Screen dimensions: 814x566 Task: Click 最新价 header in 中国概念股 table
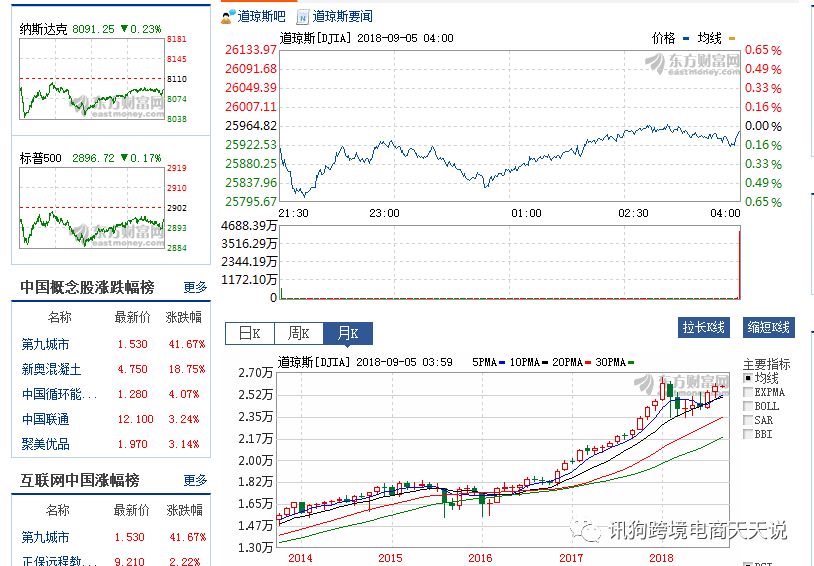click(132, 317)
